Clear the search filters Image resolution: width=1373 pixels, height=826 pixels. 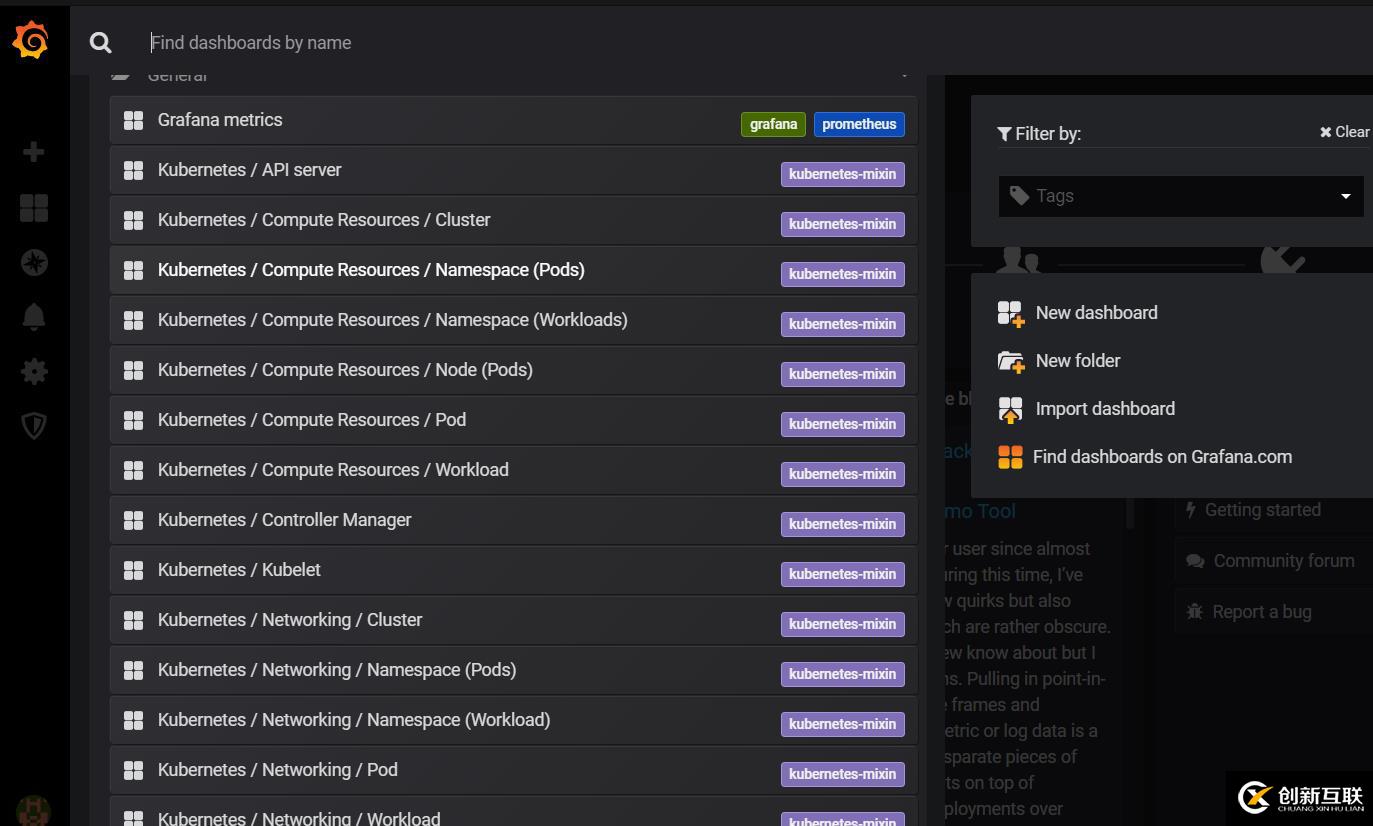point(1345,132)
